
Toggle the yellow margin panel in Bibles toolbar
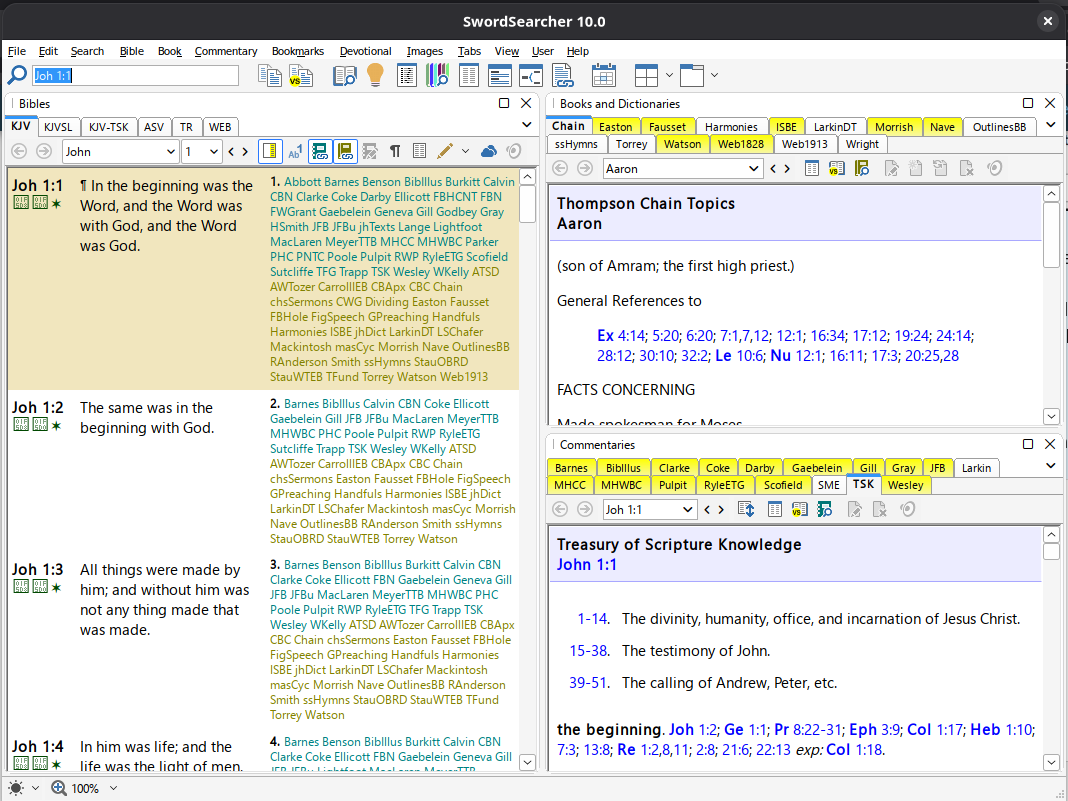270,151
